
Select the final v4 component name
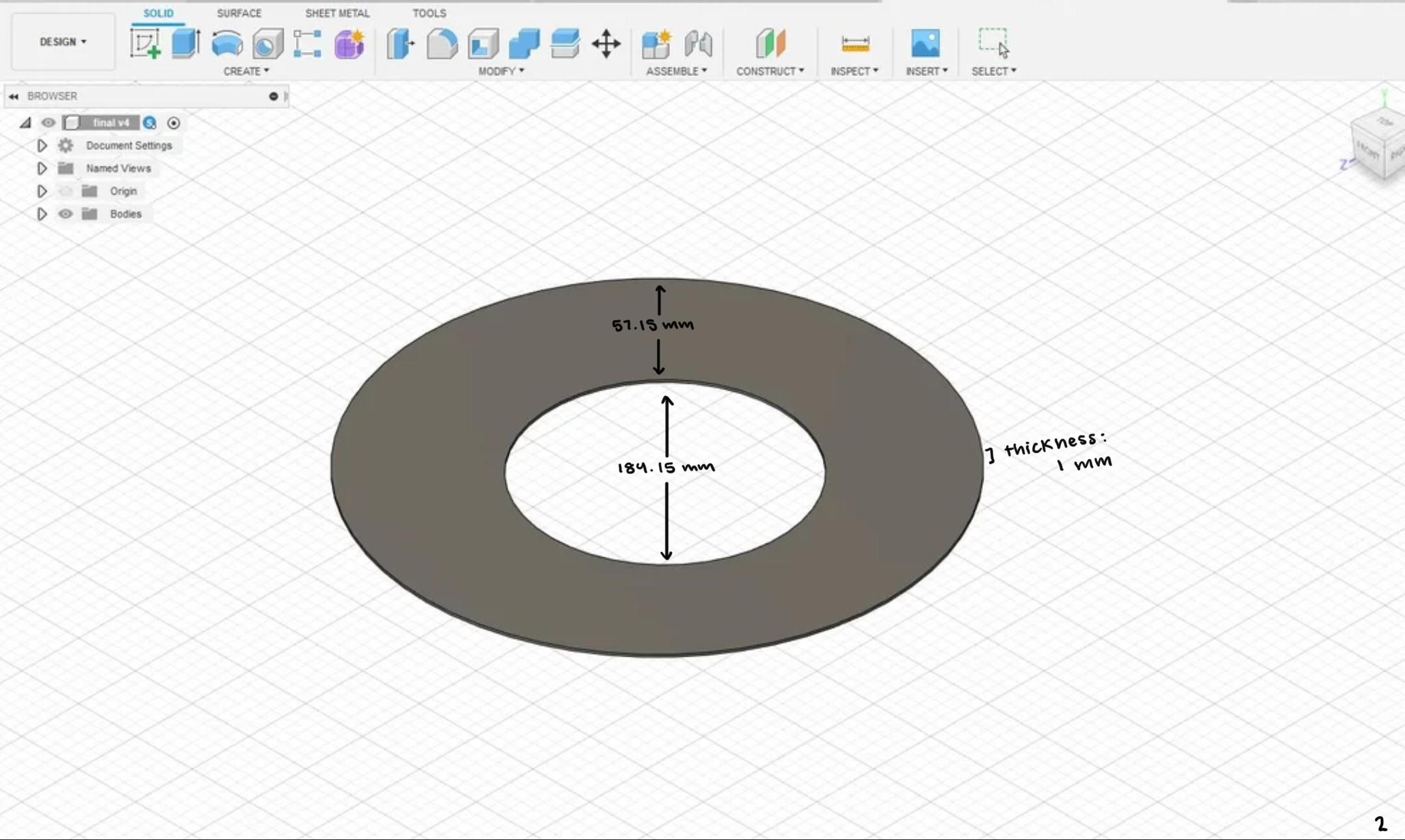point(111,123)
